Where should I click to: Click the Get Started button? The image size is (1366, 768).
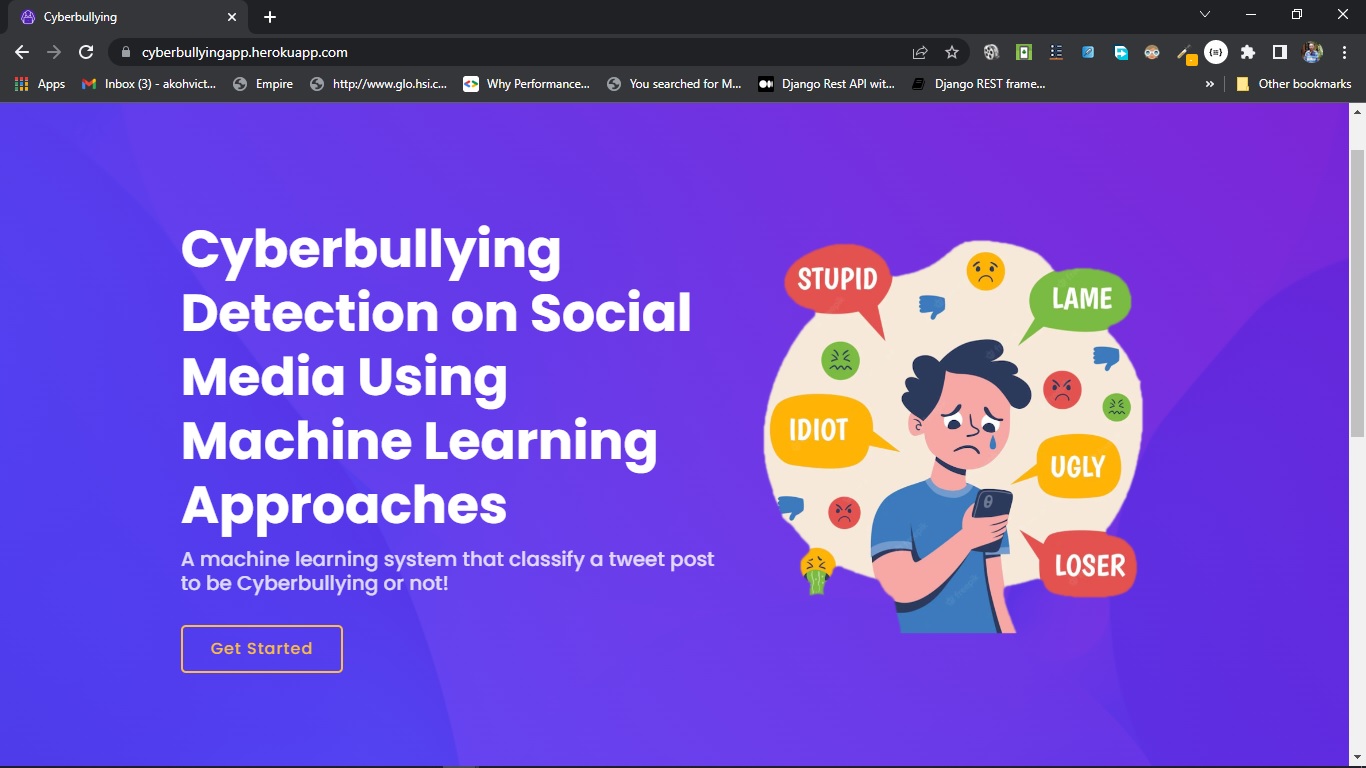(261, 648)
